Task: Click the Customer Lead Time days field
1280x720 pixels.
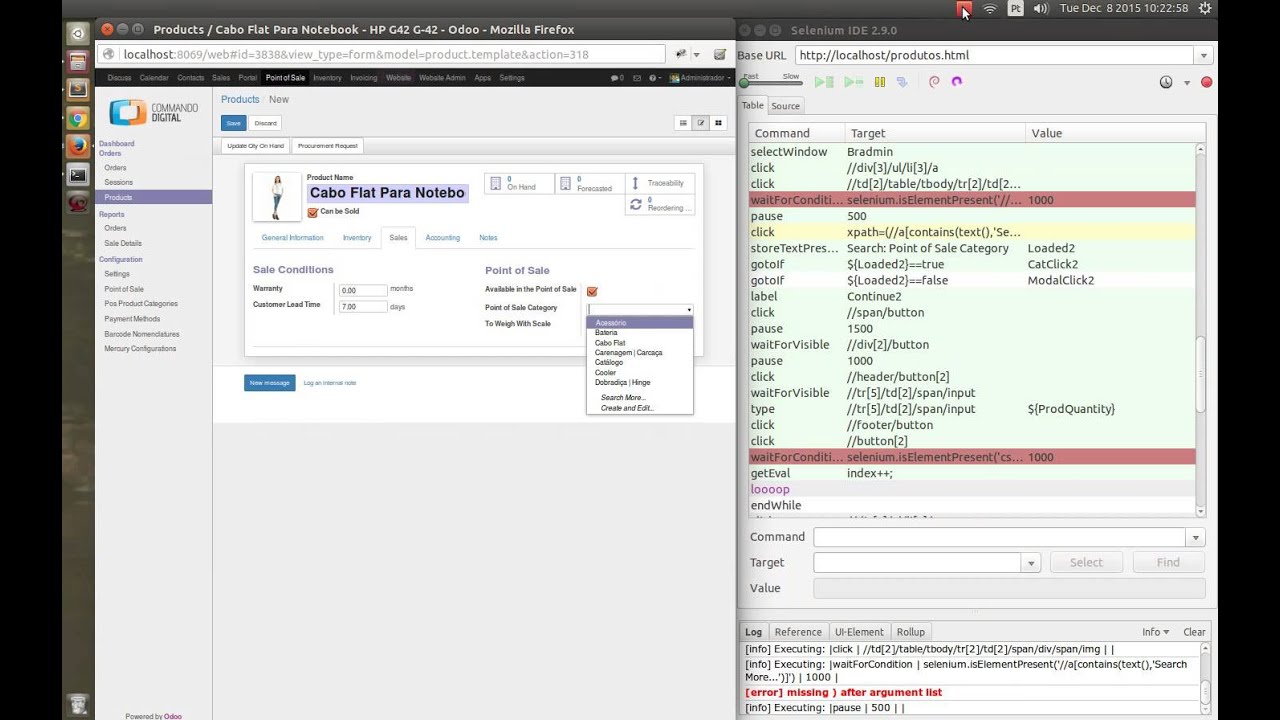Action: (363, 307)
